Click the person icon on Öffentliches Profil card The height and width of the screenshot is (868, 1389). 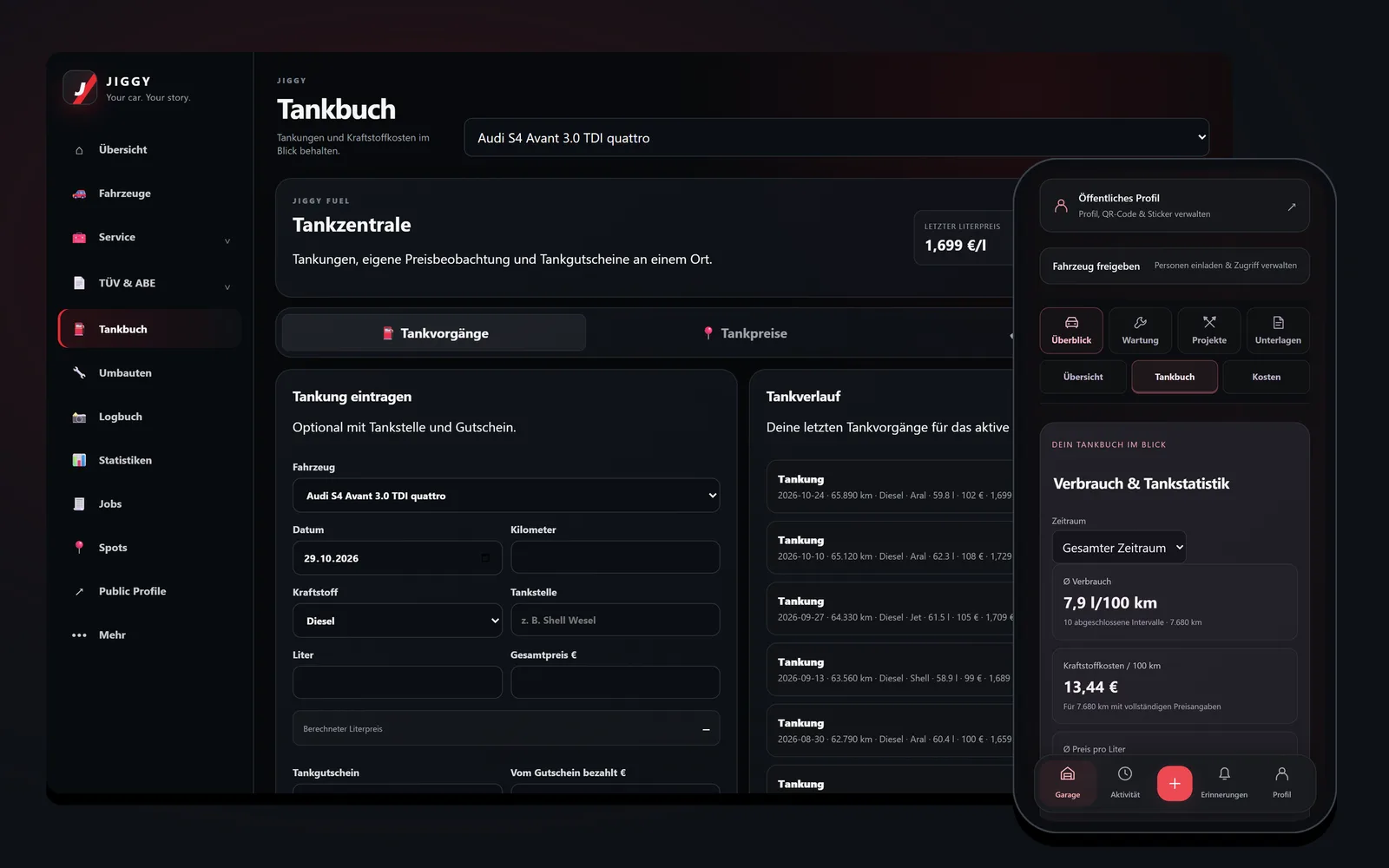click(x=1061, y=206)
